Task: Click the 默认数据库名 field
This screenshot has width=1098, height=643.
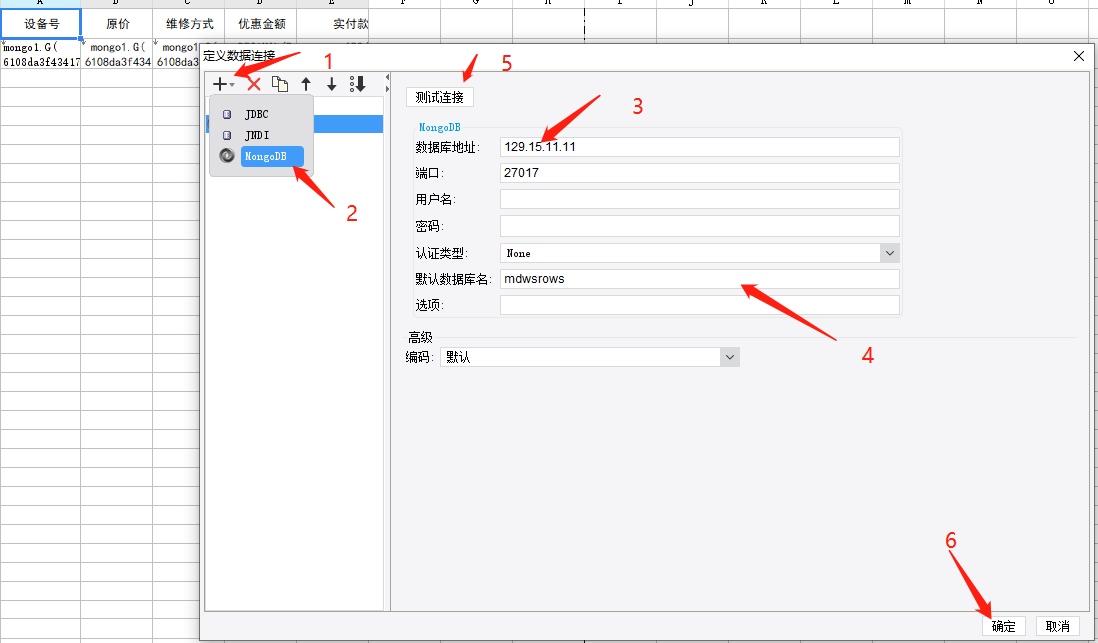Action: [x=700, y=279]
